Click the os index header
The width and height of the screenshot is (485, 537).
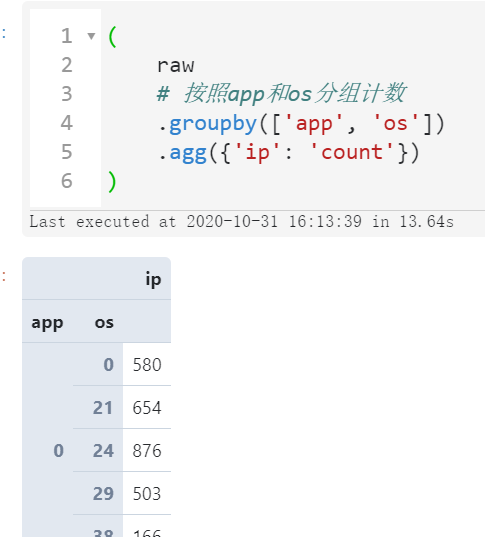pos(104,323)
